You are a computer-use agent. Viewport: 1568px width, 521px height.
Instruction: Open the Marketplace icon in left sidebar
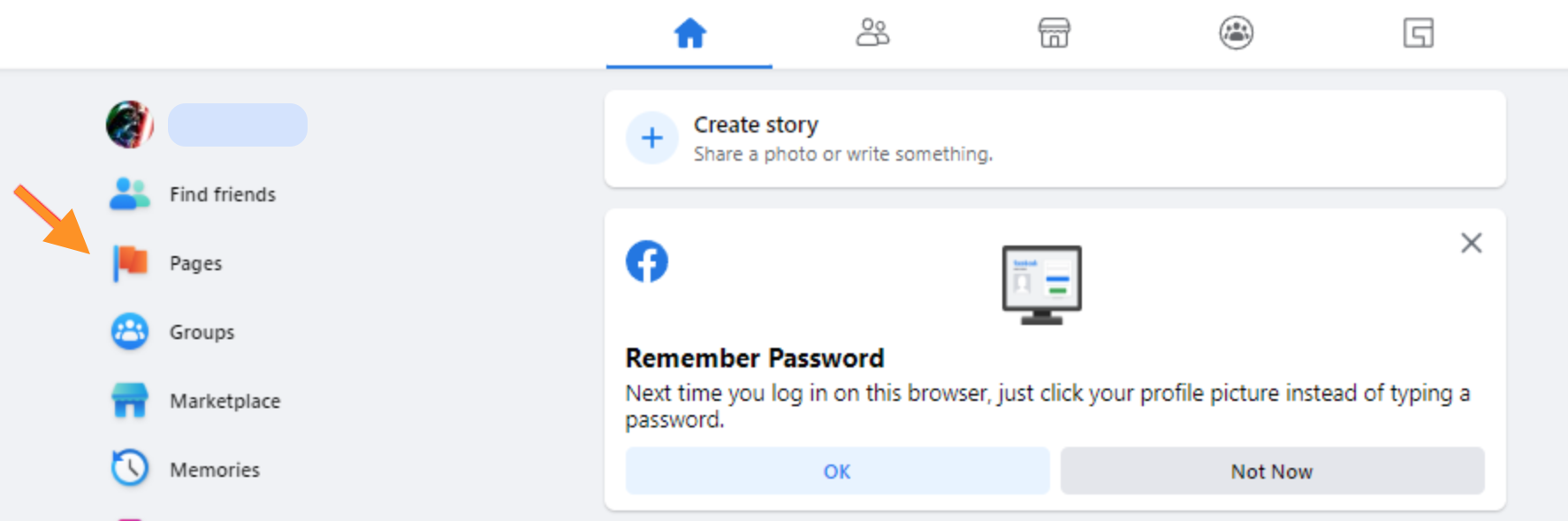tap(130, 400)
